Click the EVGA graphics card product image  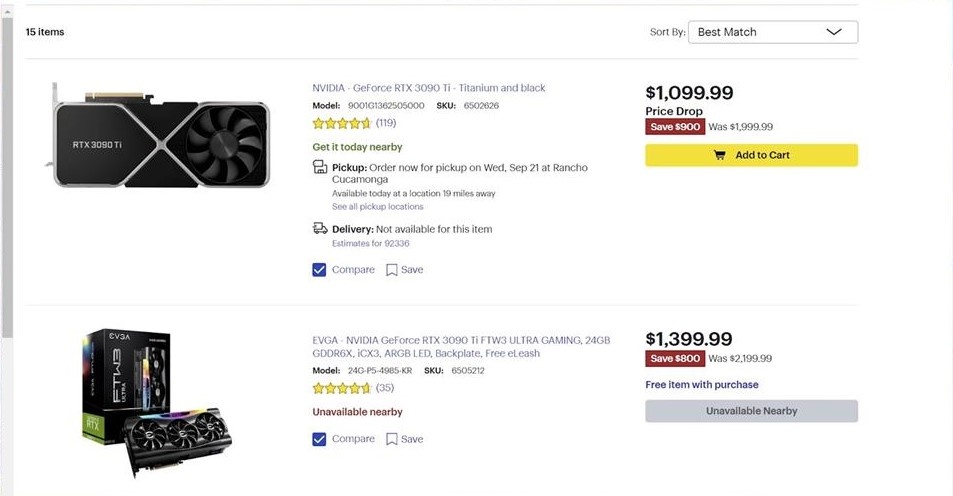[158, 400]
